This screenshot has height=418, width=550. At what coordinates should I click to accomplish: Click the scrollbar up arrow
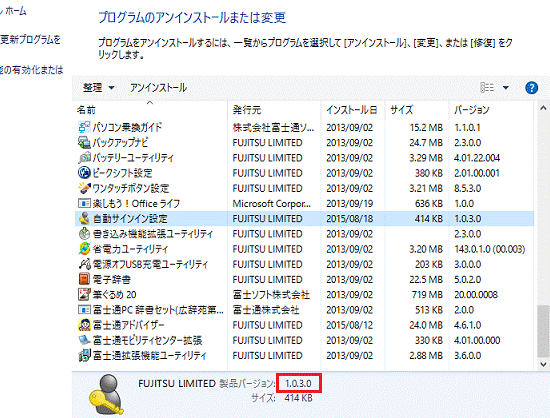(x=543, y=108)
